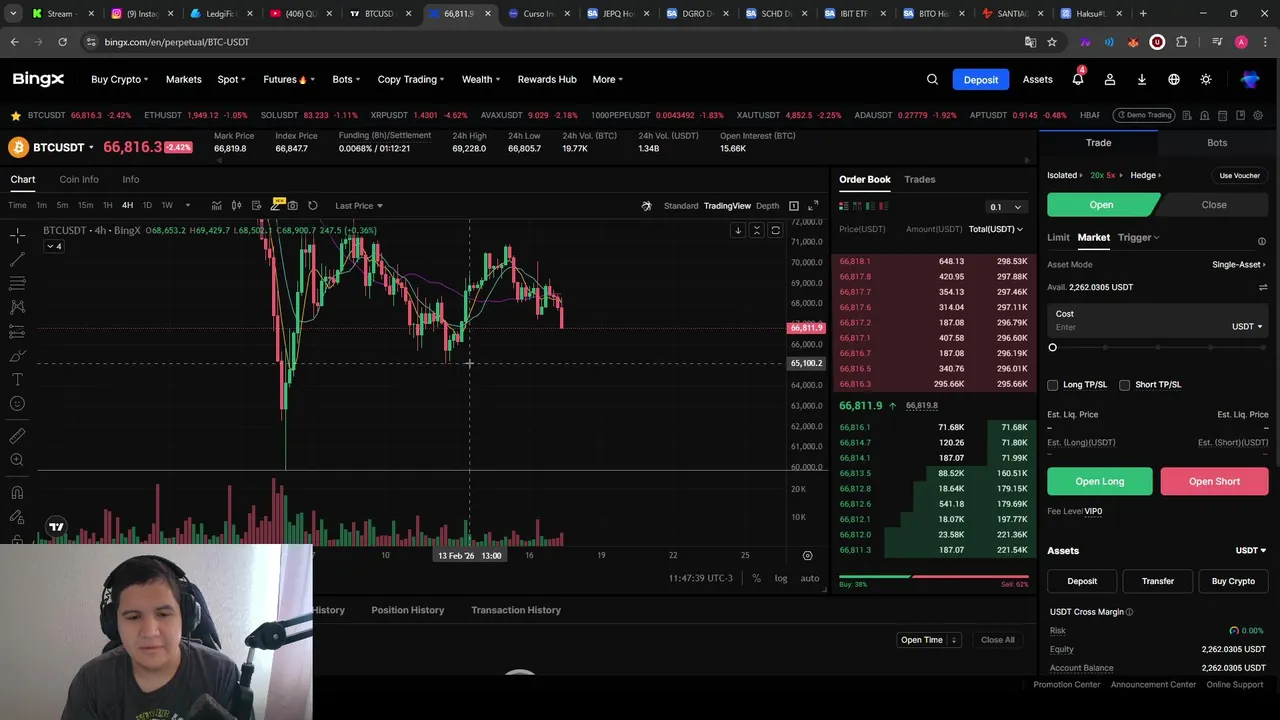Toggle log scale on chart

tap(780, 578)
